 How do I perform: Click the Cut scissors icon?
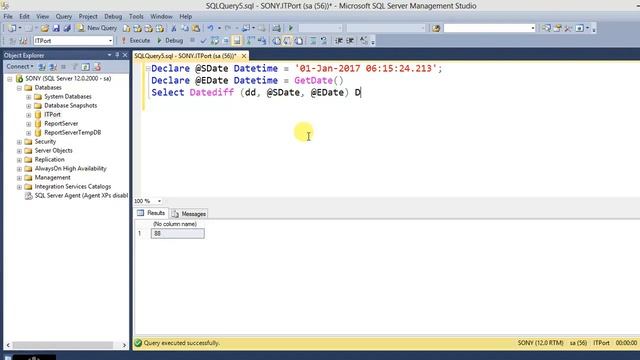pyautogui.click(x=174, y=28)
